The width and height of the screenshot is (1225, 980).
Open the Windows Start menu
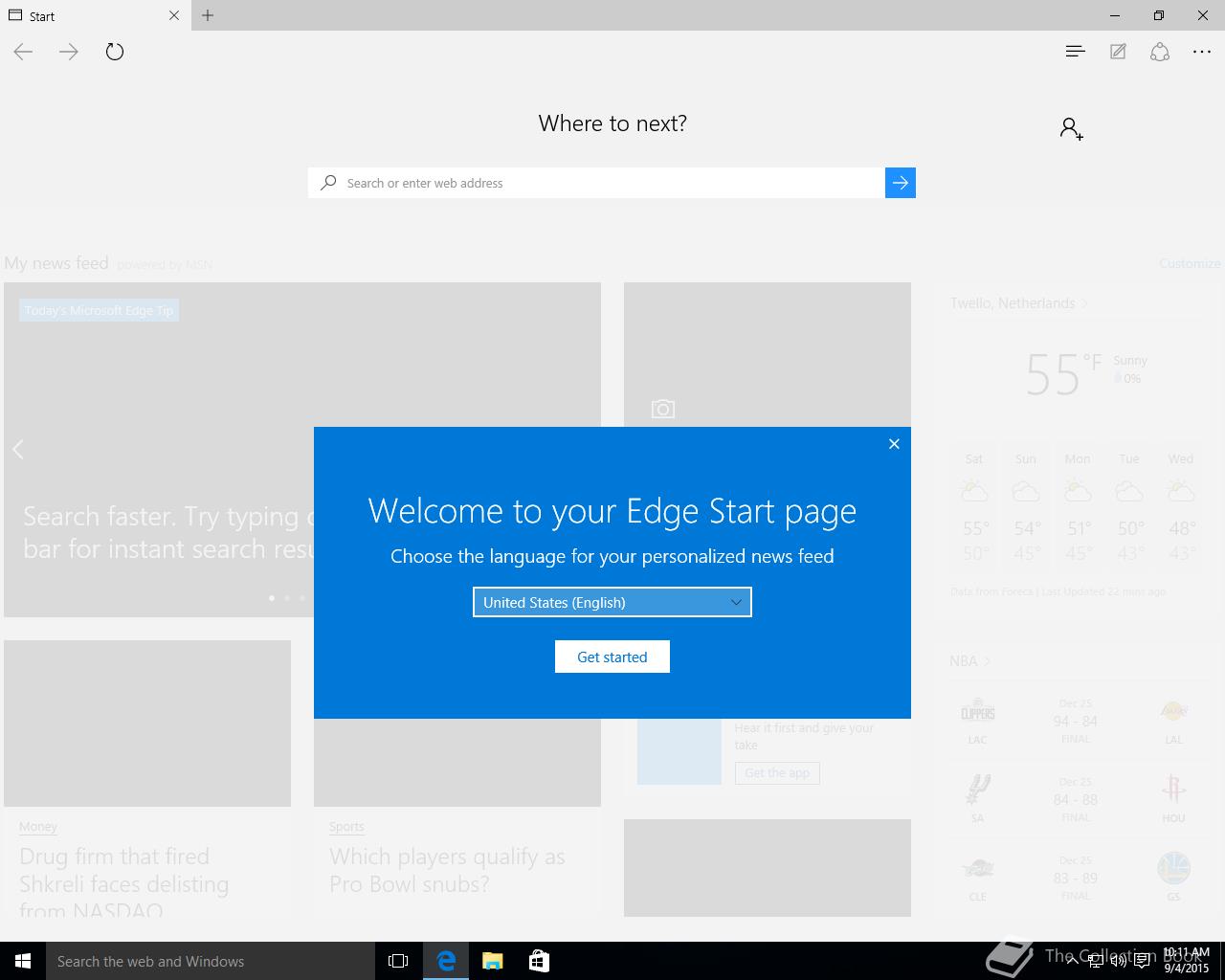point(23,961)
